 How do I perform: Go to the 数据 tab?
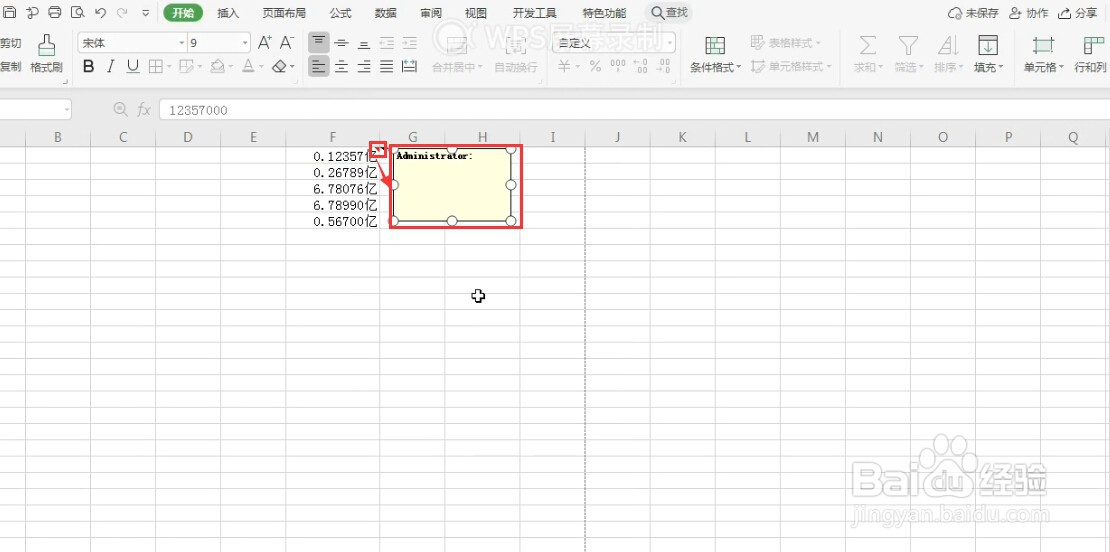pyautogui.click(x=386, y=13)
